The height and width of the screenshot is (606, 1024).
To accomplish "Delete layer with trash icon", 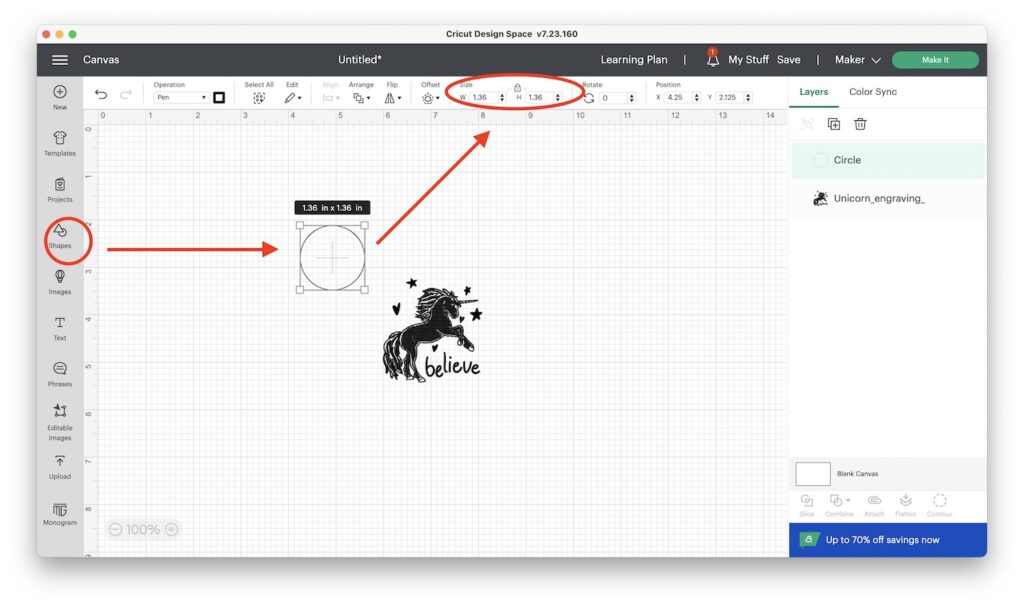I will point(860,124).
